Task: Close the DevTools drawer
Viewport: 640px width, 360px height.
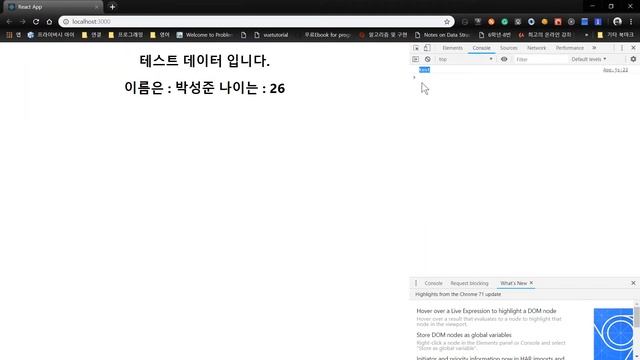Action: pos(633,283)
